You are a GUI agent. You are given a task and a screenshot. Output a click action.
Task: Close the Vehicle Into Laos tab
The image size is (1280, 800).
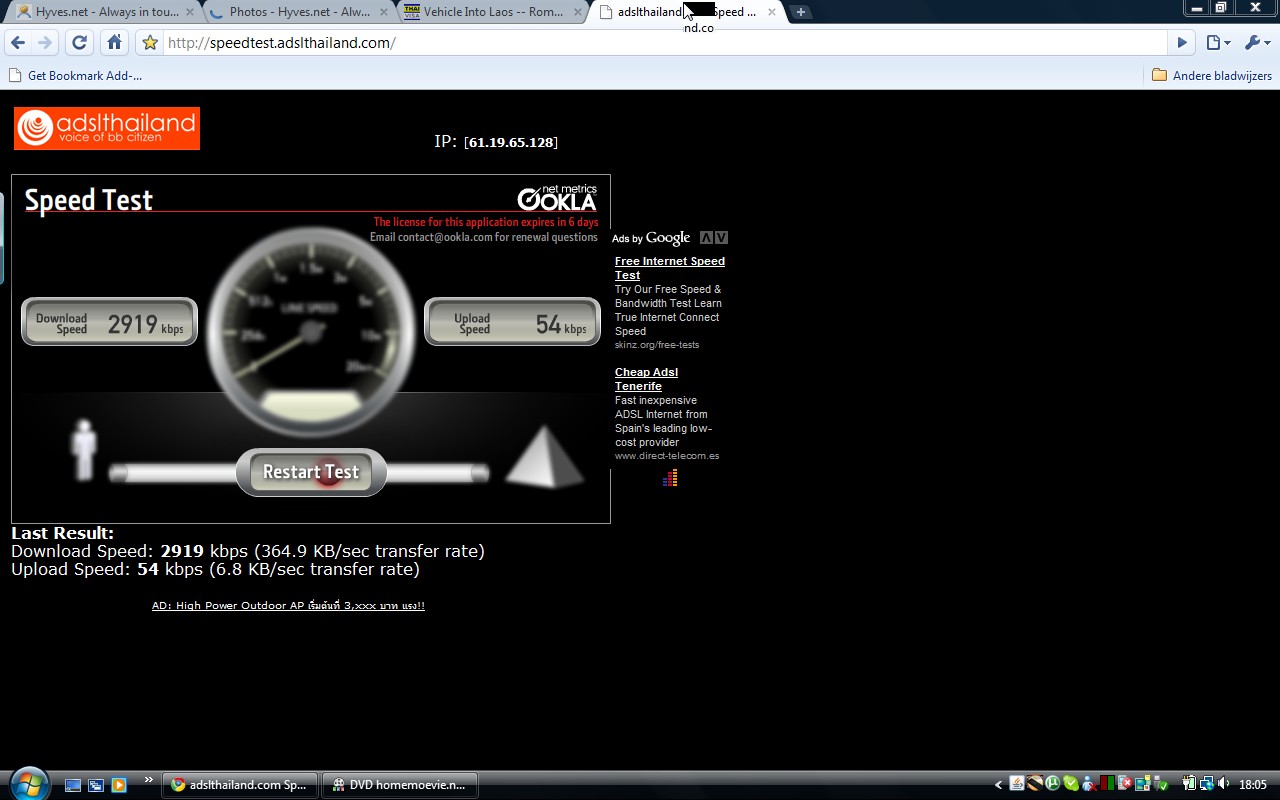coord(578,12)
